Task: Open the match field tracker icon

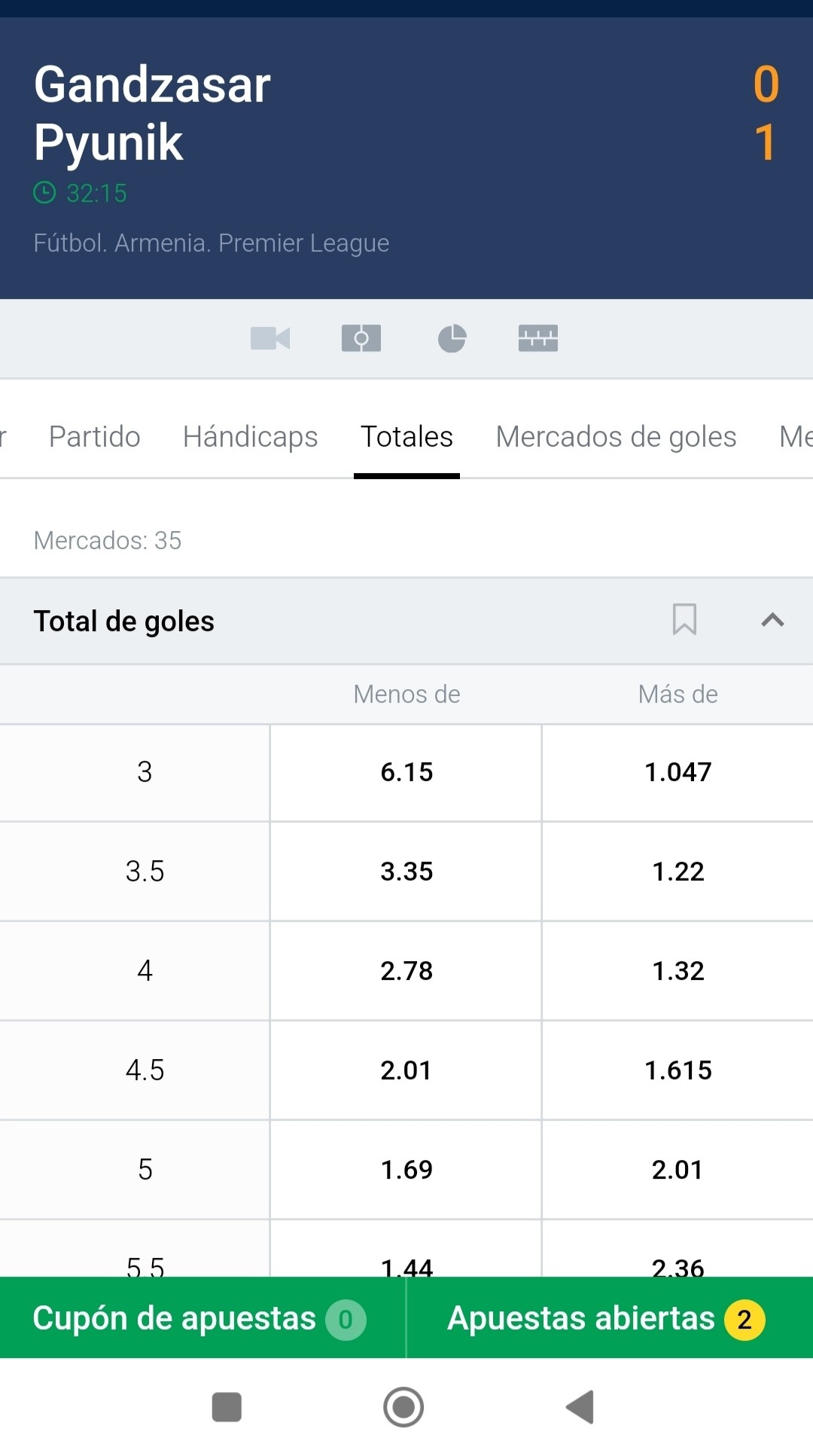Action: 361,338
